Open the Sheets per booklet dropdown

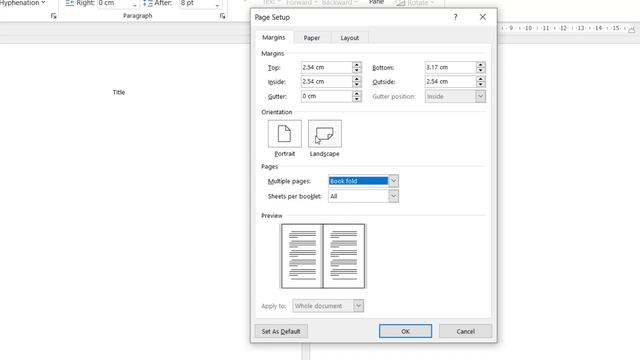click(363, 196)
